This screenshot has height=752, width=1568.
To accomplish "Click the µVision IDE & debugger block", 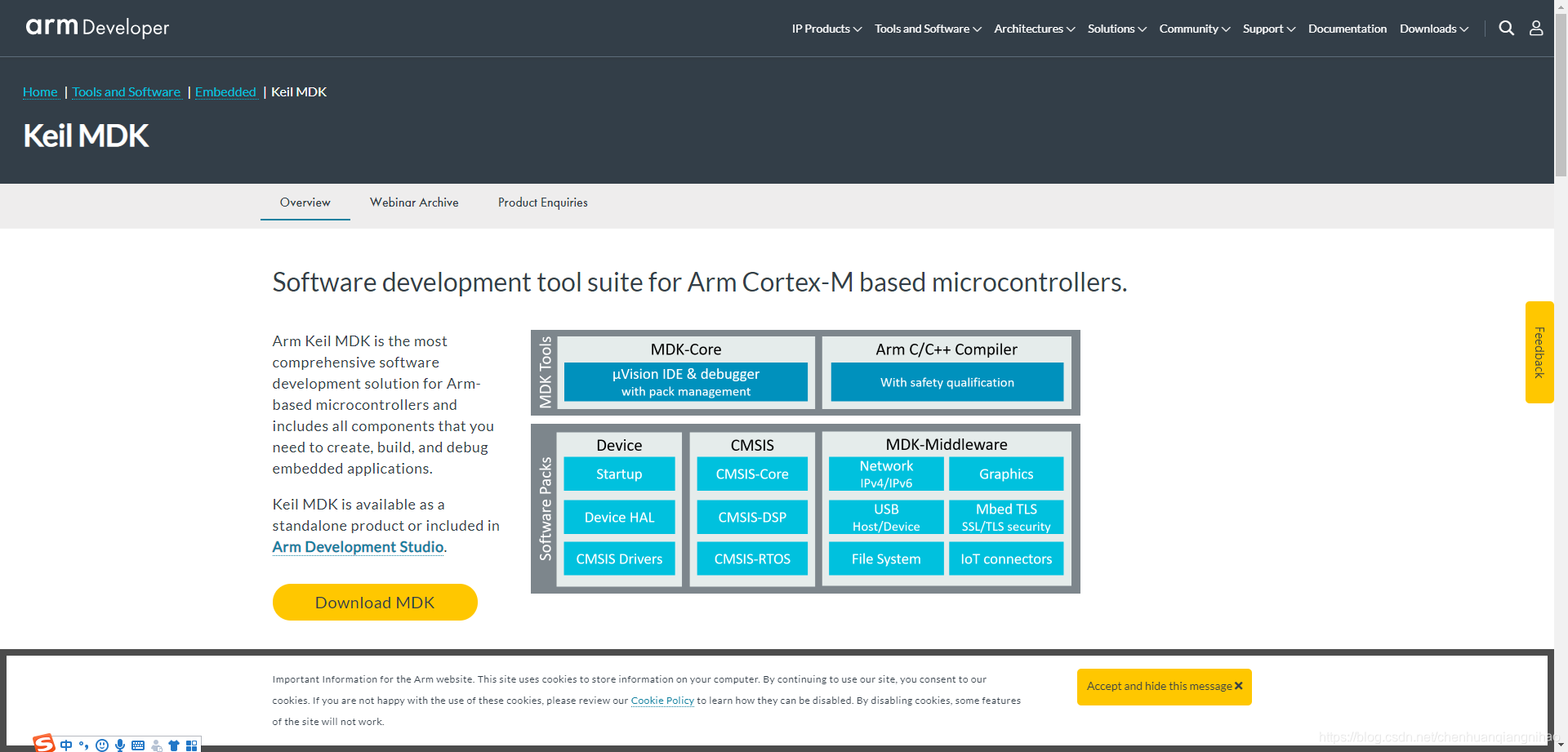I will coord(686,382).
